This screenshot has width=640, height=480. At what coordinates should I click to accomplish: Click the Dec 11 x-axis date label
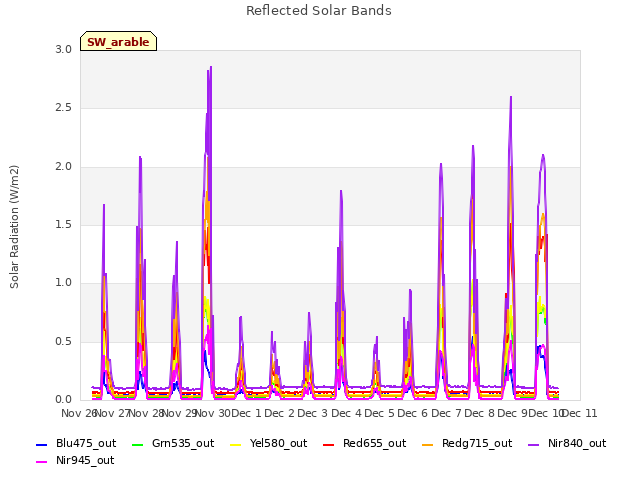click(580, 413)
